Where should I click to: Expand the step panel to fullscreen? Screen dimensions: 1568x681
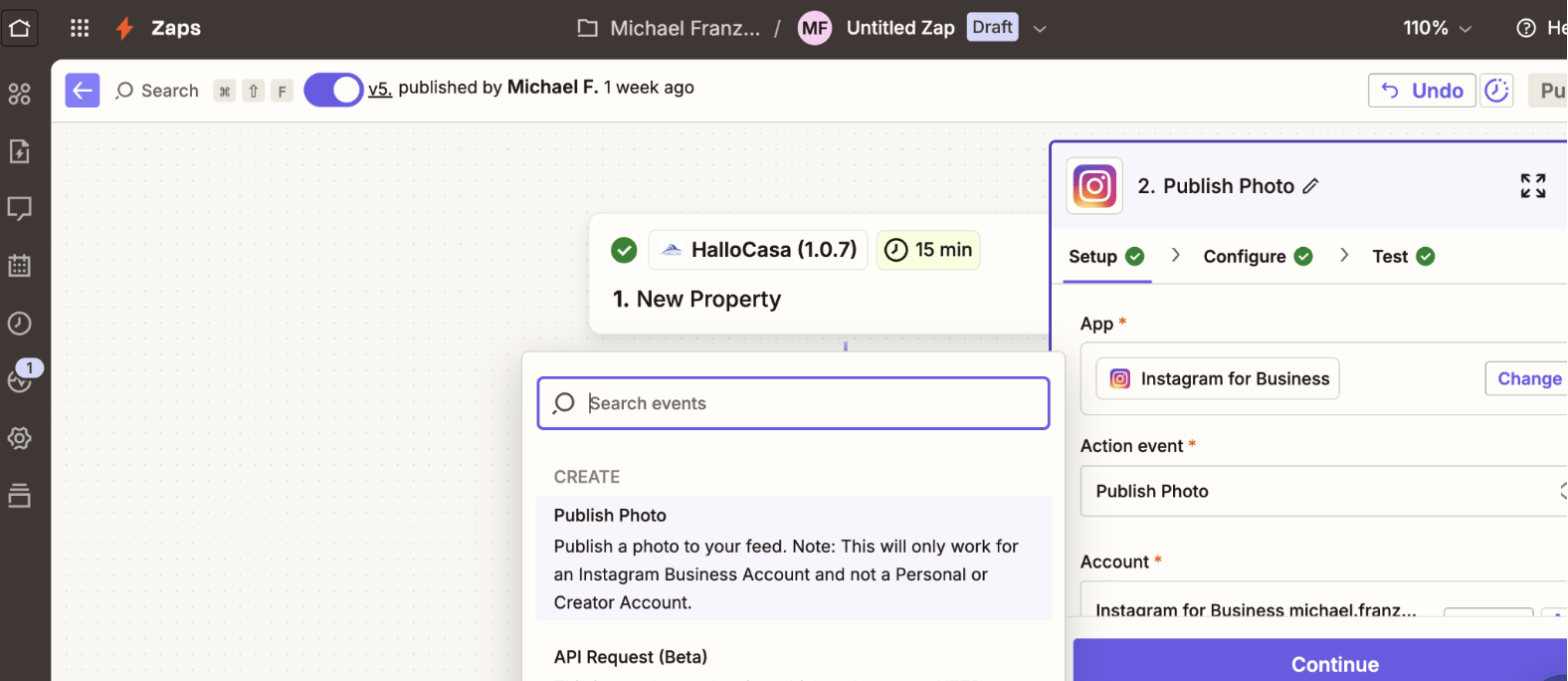point(1533,185)
